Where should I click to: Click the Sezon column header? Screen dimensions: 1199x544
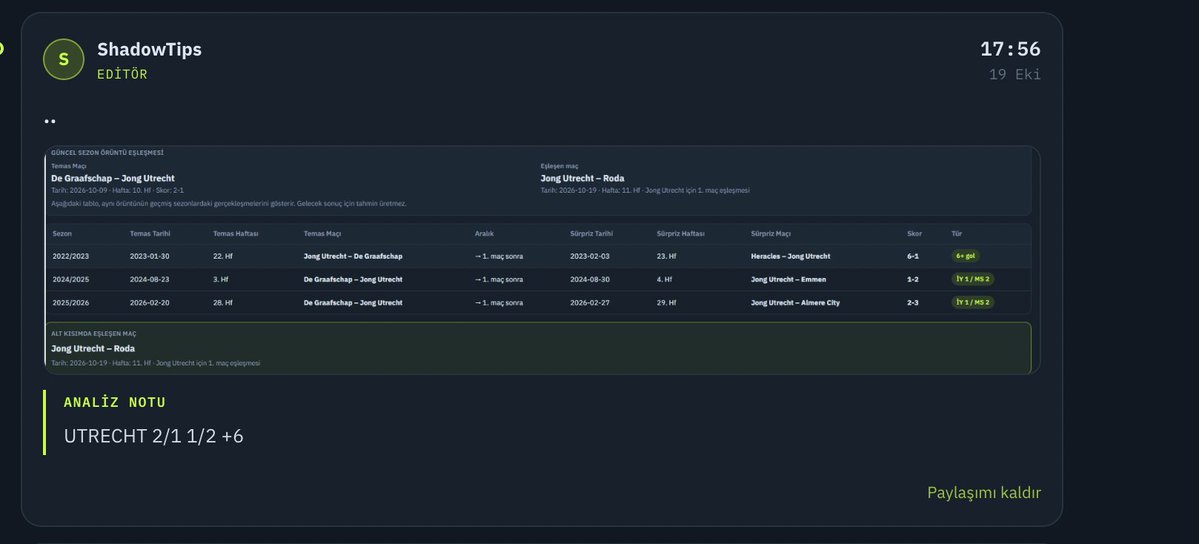coord(62,234)
